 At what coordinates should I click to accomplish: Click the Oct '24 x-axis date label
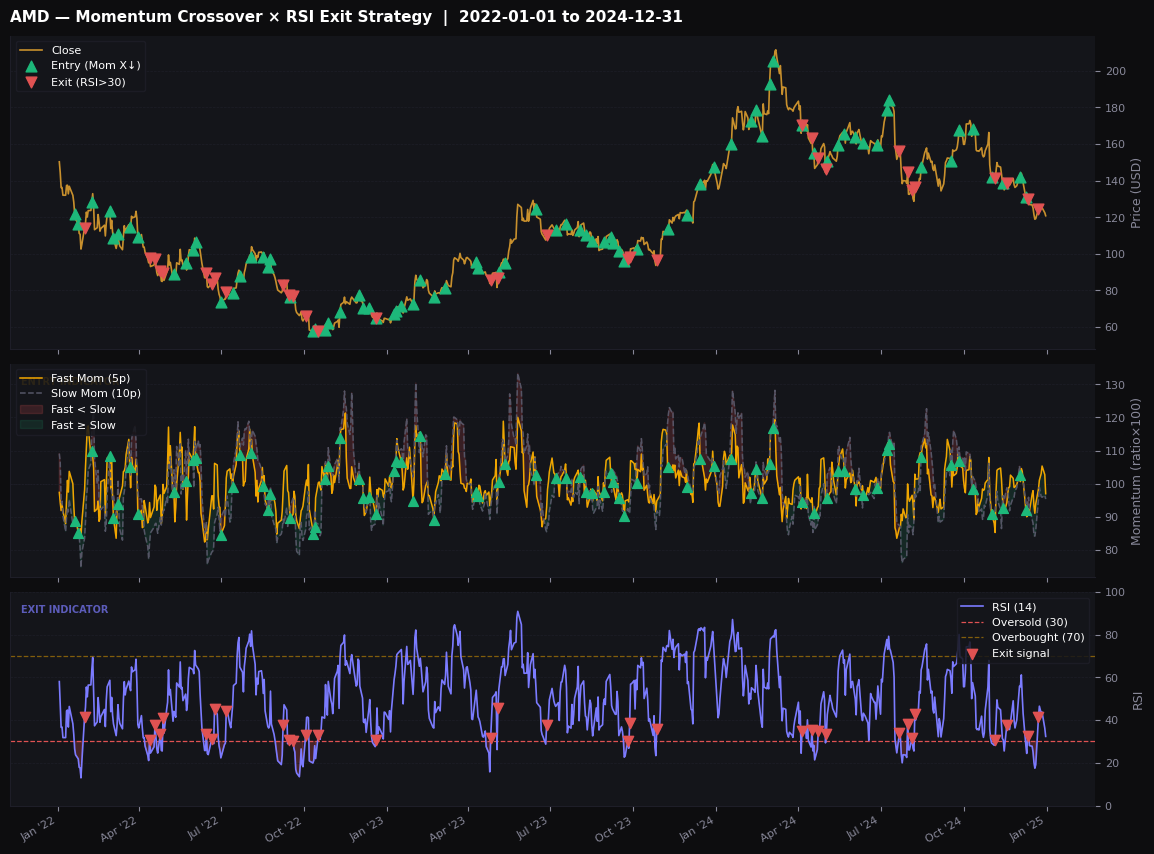(x=944, y=829)
